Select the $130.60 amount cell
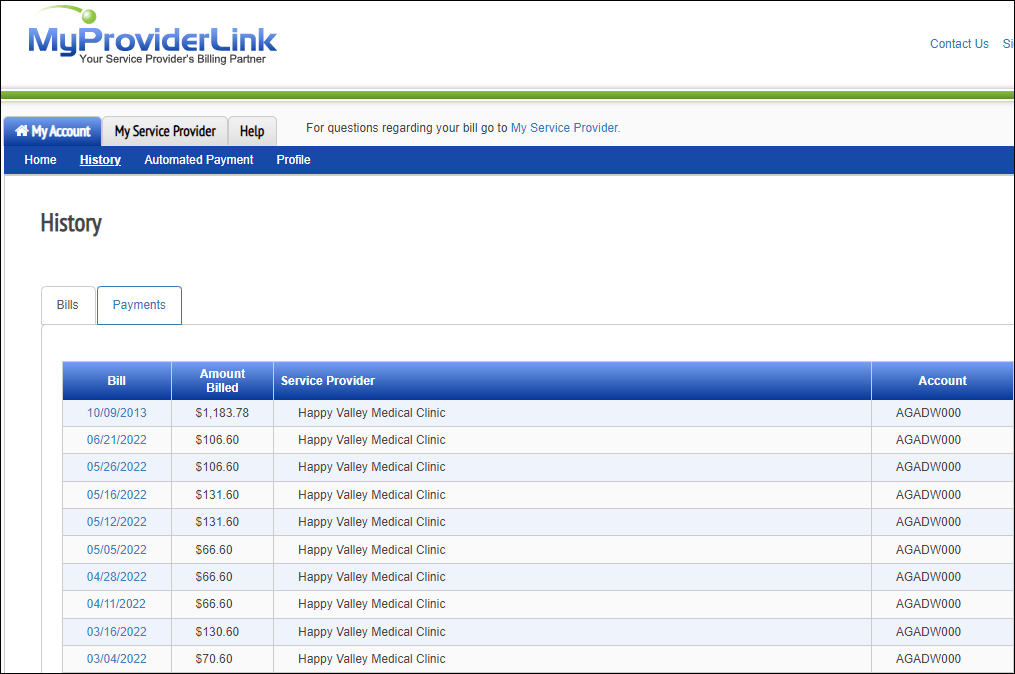Viewport: 1015px width, 674px height. point(222,632)
